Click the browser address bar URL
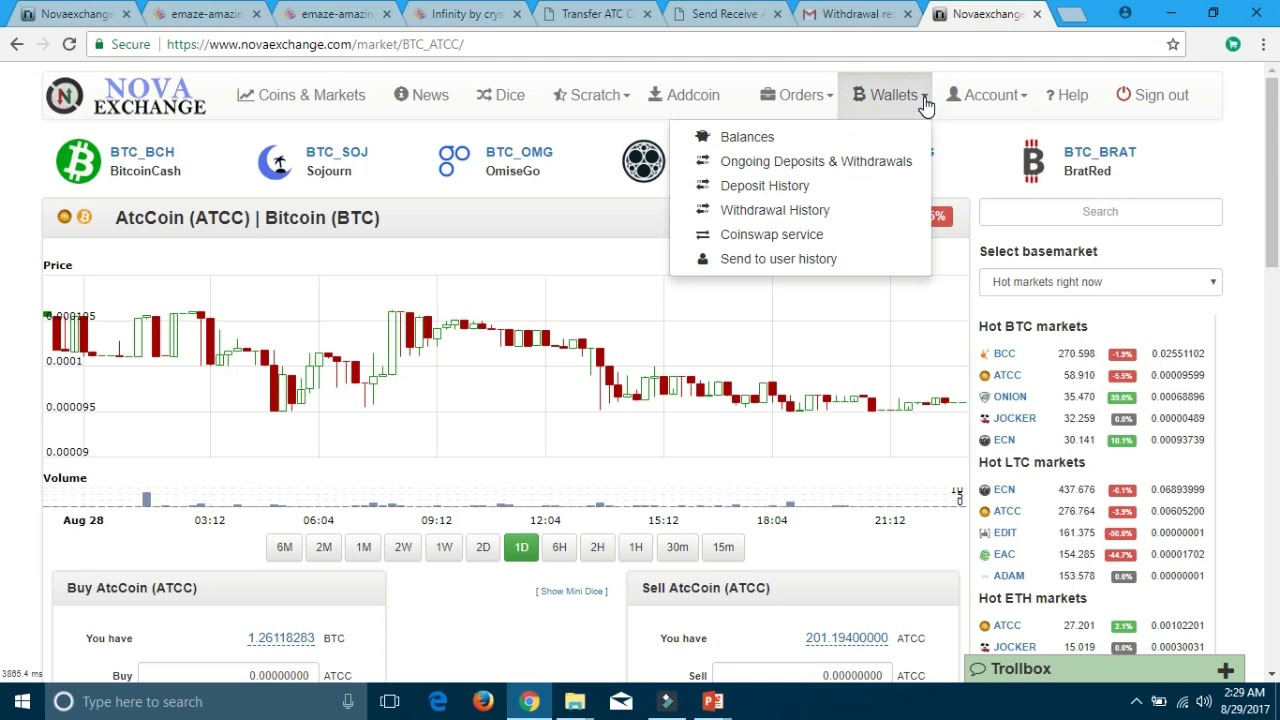Image resolution: width=1280 pixels, height=720 pixels. pos(315,44)
